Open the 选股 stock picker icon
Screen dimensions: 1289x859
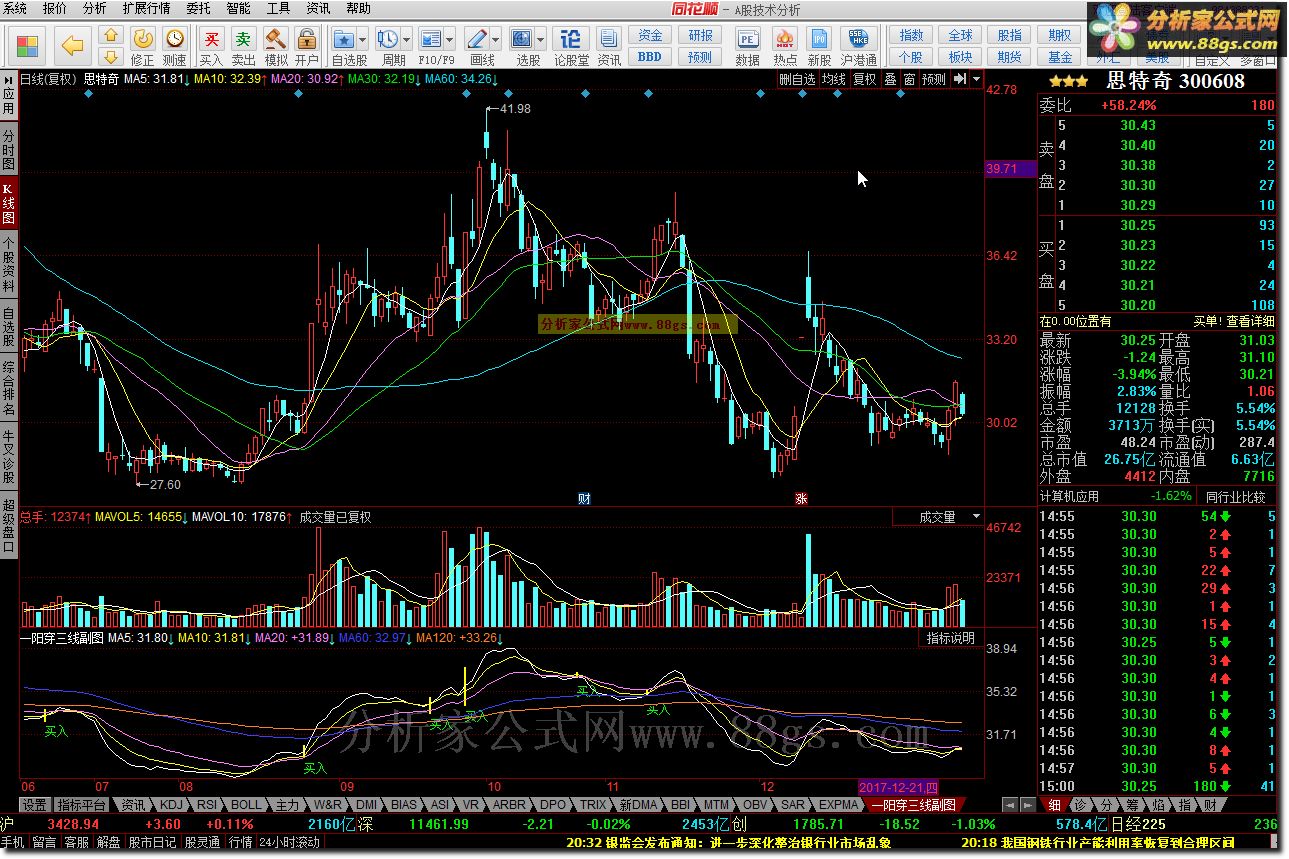521,40
